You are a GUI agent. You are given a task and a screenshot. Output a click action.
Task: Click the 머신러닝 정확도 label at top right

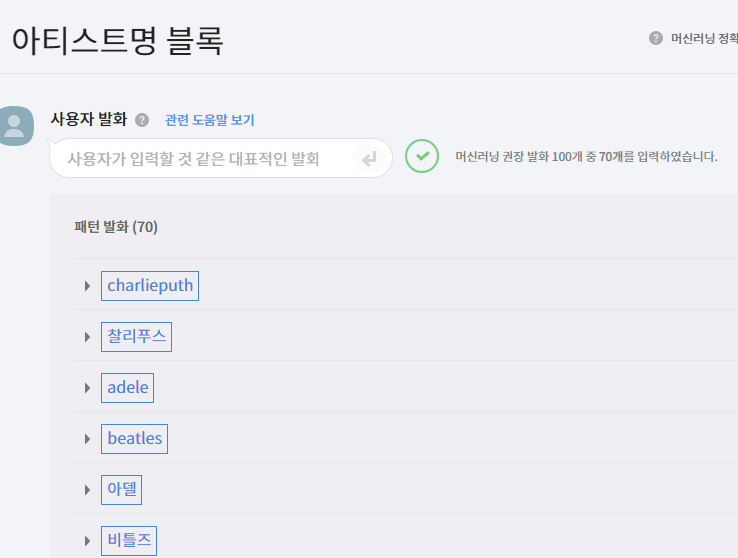pos(704,39)
